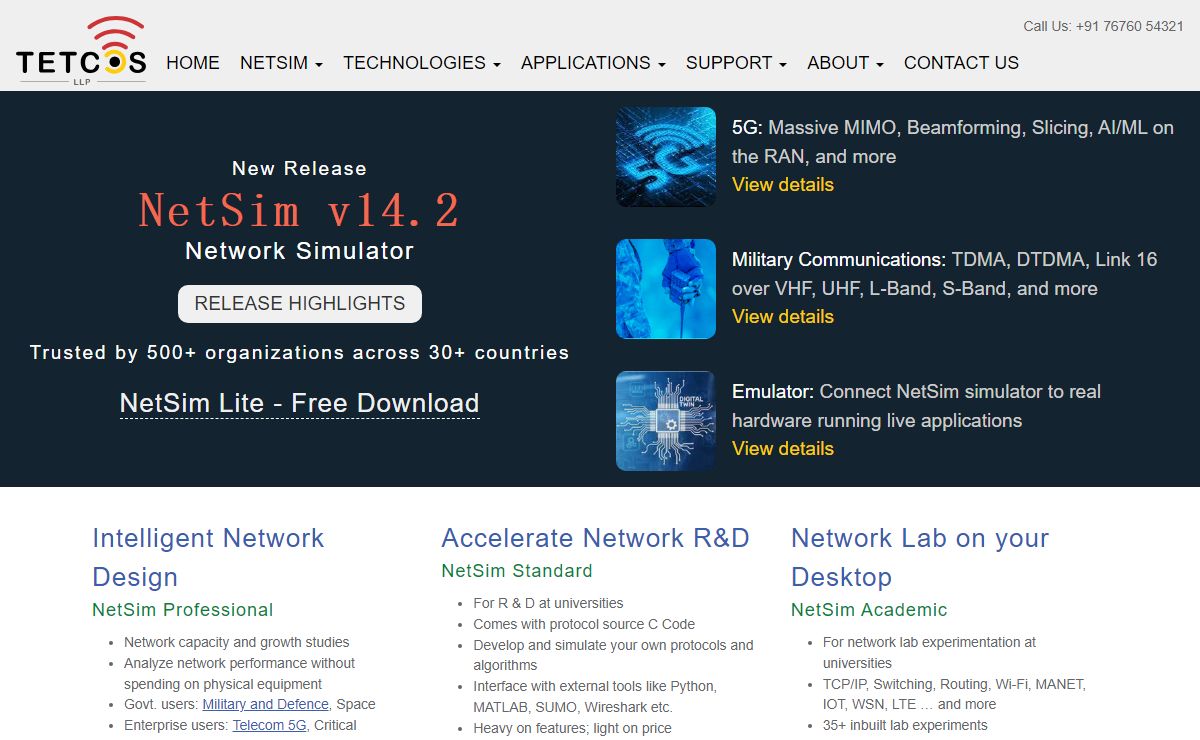1200x740 pixels.
Task: Click the 'Network Simulator' subtitle
Action: tap(300, 251)
